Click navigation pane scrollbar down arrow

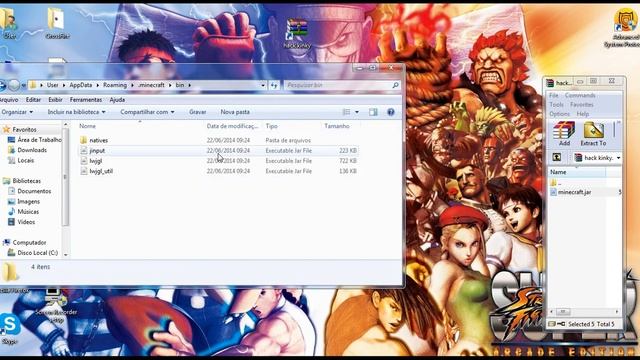pos(66,254)
